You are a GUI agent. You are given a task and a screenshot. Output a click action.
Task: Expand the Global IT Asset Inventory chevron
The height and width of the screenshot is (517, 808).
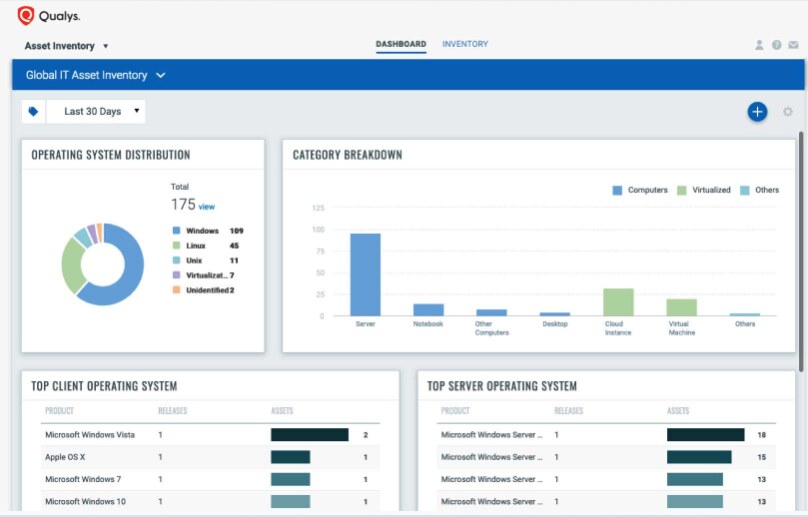coord(161,75)
